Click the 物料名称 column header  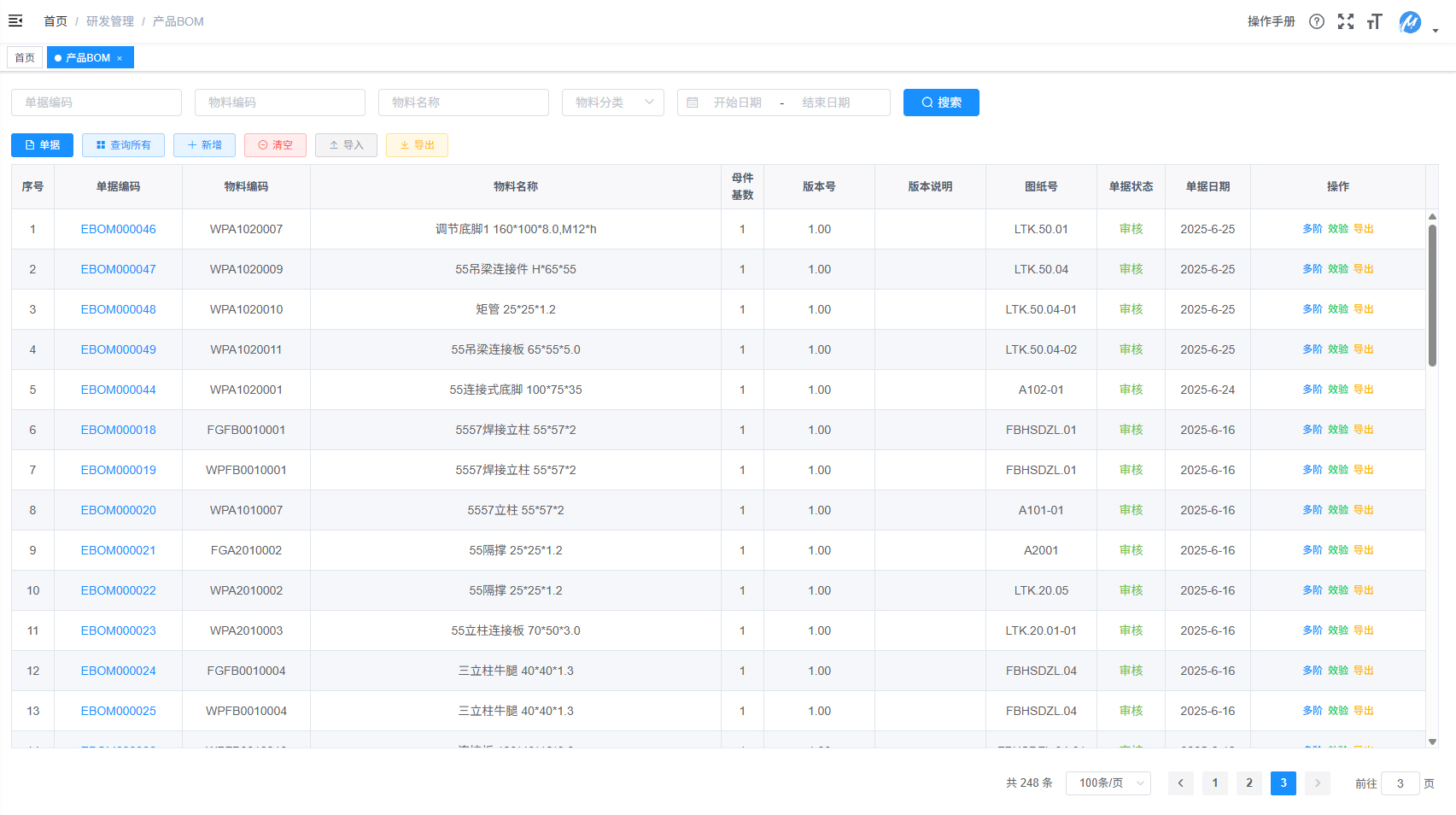(516, 186)
